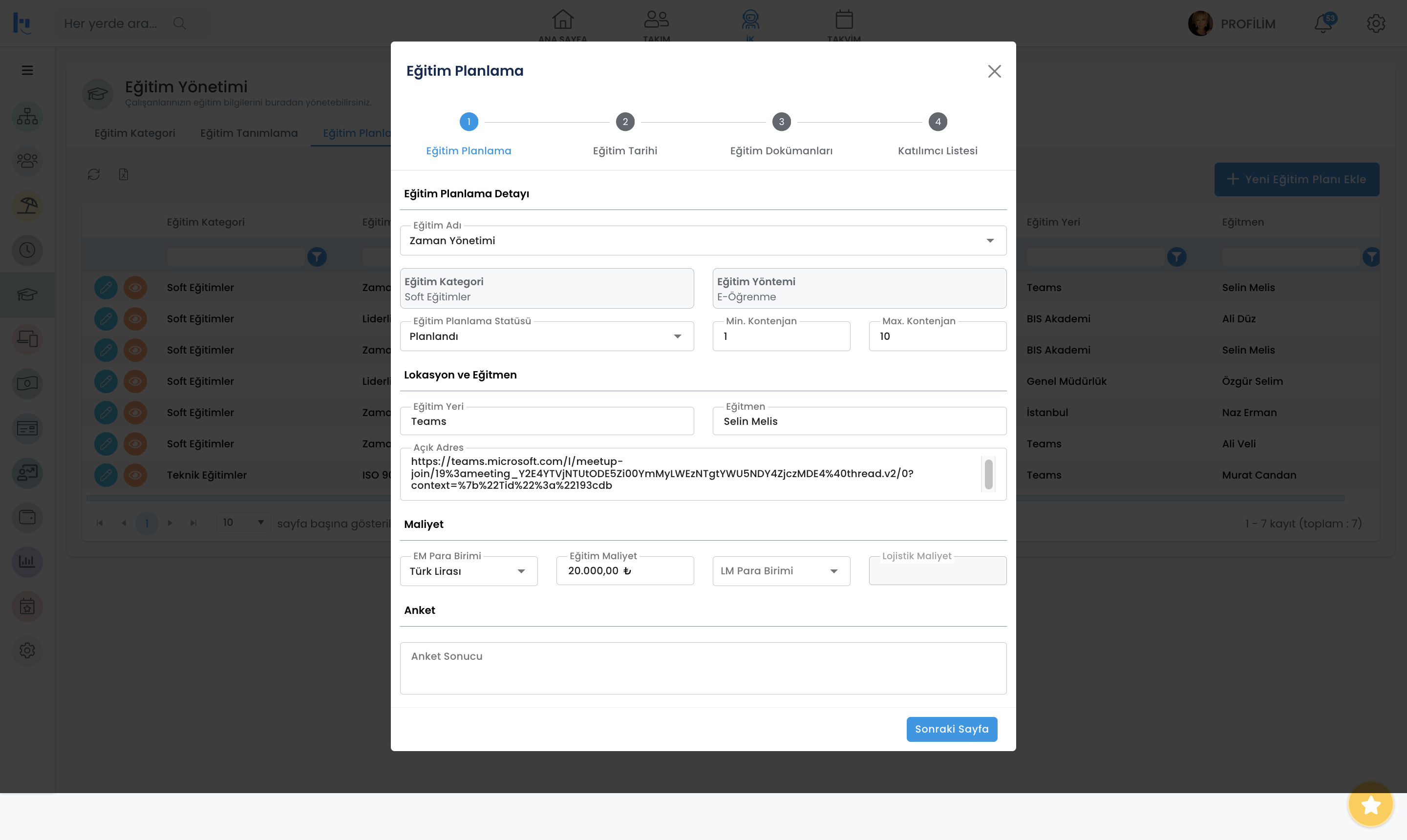
Task: Click the yellow star favorites button
Action: coord(1370,804)
